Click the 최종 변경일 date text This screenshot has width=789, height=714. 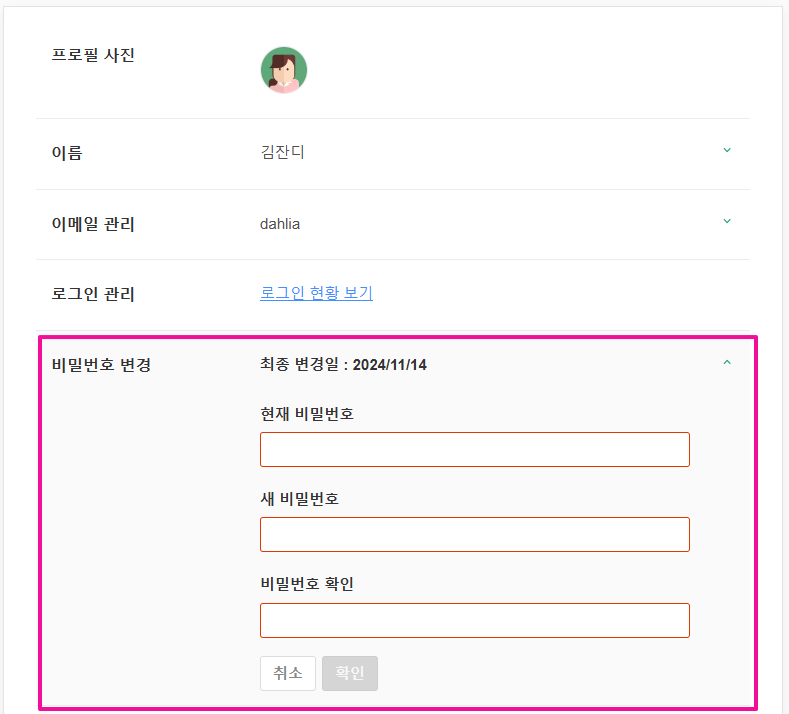pyautogui.click(x=343, y=365)
